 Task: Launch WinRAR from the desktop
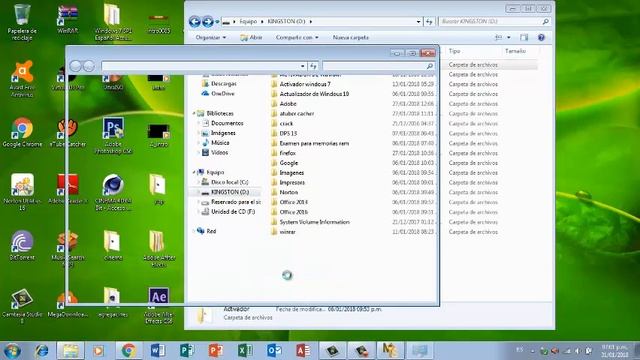68,20
